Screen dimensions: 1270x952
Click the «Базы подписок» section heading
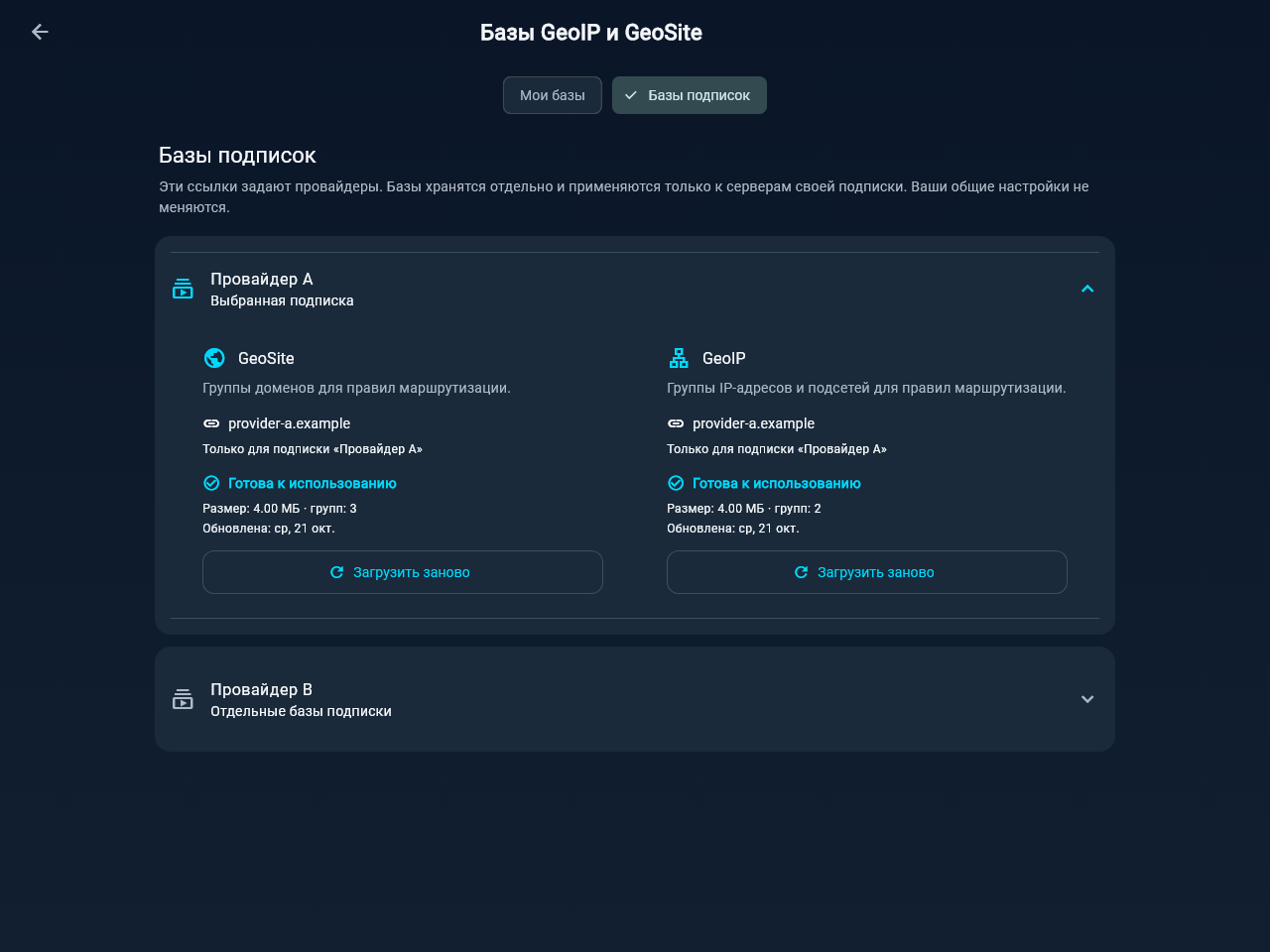tap(237, 156)
